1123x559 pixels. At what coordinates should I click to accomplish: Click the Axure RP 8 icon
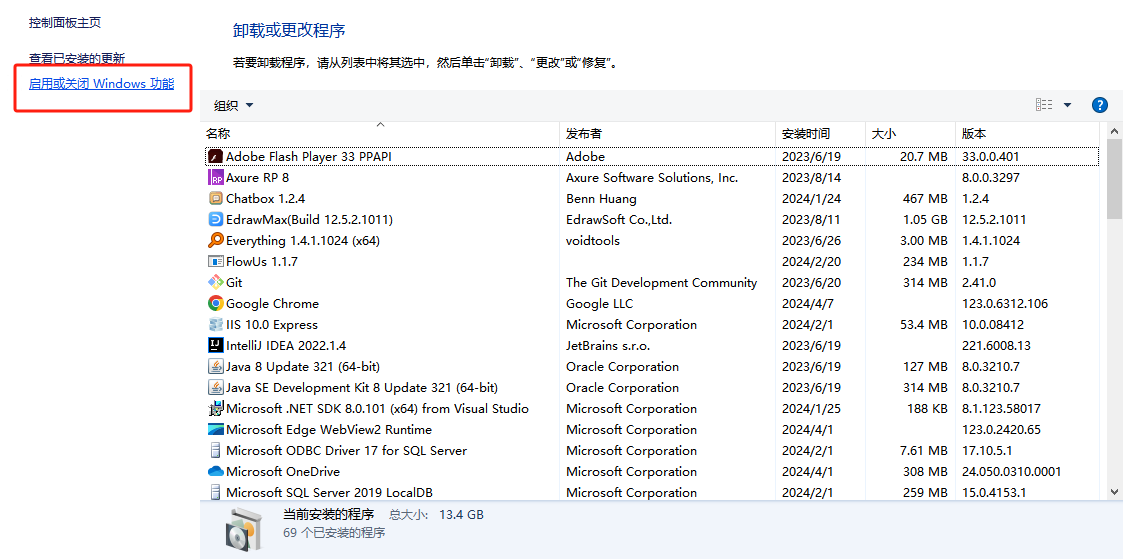pyautogui.click(x=215, y=178)
